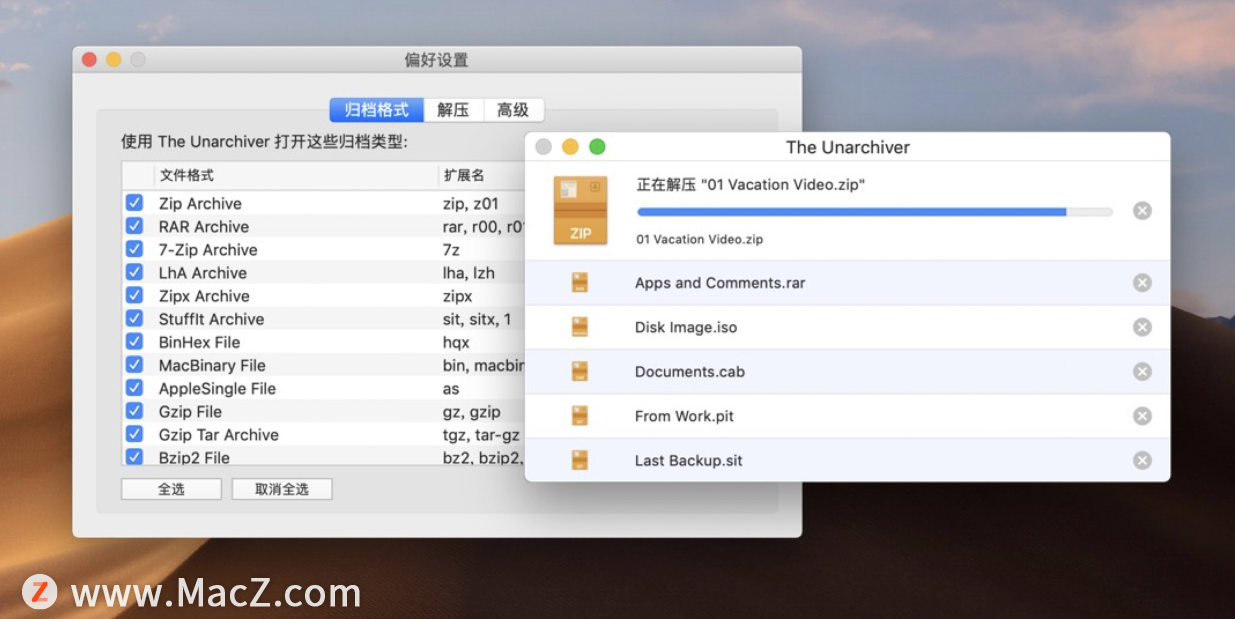Click the archive icon beside Disk Image.iso
The height and width of the screenshot is (619, 1235).
click(x=580, y=327)
